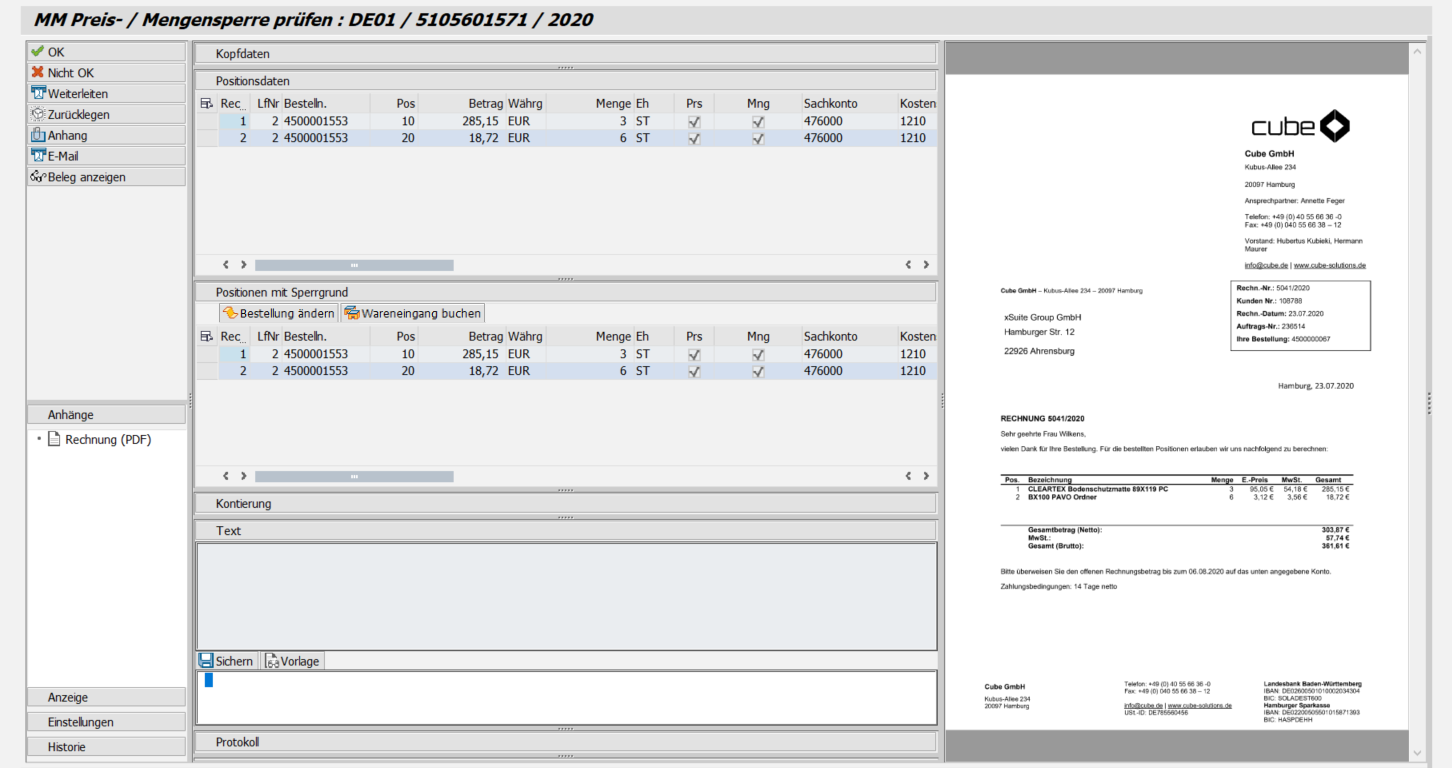Click the red Nicht OK cross icon

(38, 73)
